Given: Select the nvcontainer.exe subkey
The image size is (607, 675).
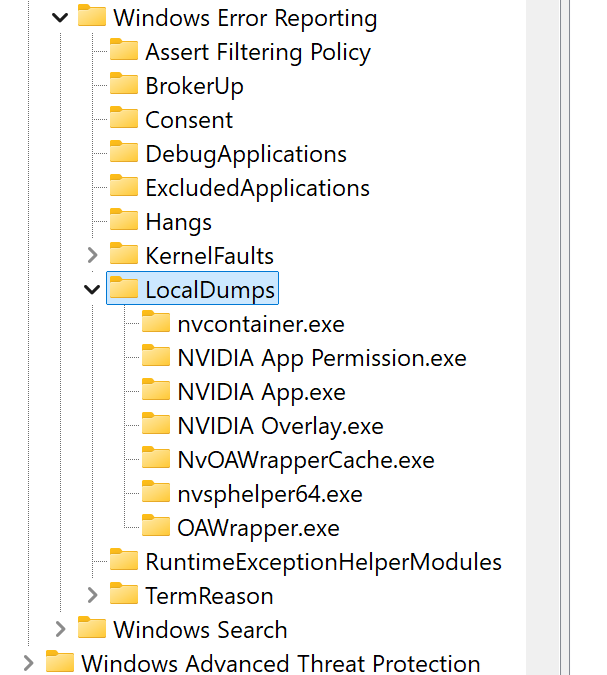Looking at the screenshot, I should point(261,324).
